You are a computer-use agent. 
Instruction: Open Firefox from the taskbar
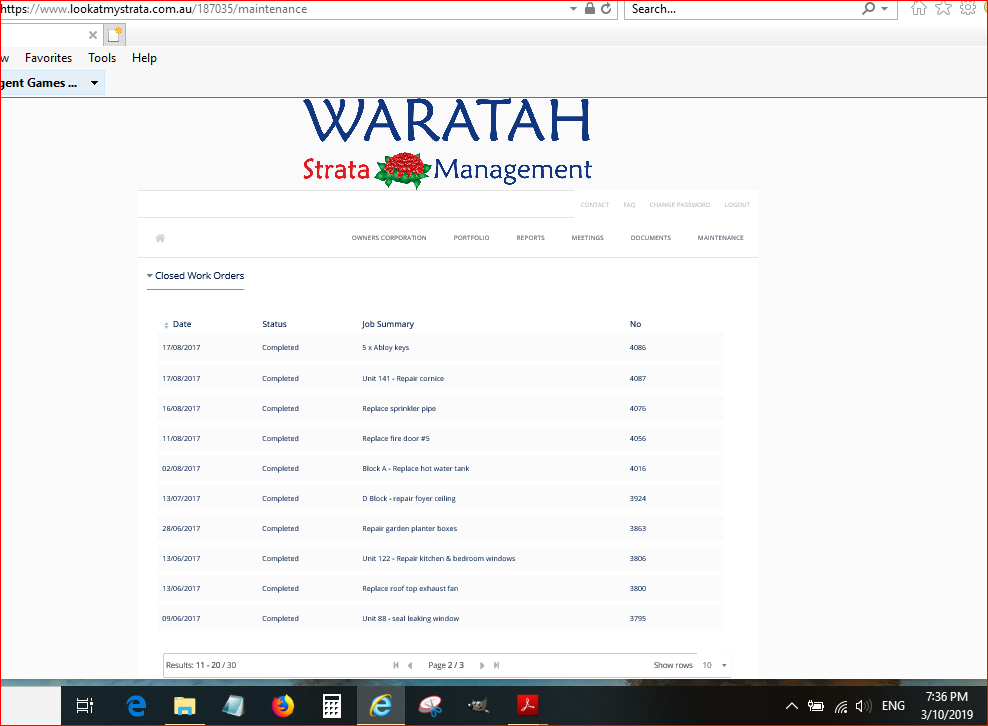click(x=283, y=706)
